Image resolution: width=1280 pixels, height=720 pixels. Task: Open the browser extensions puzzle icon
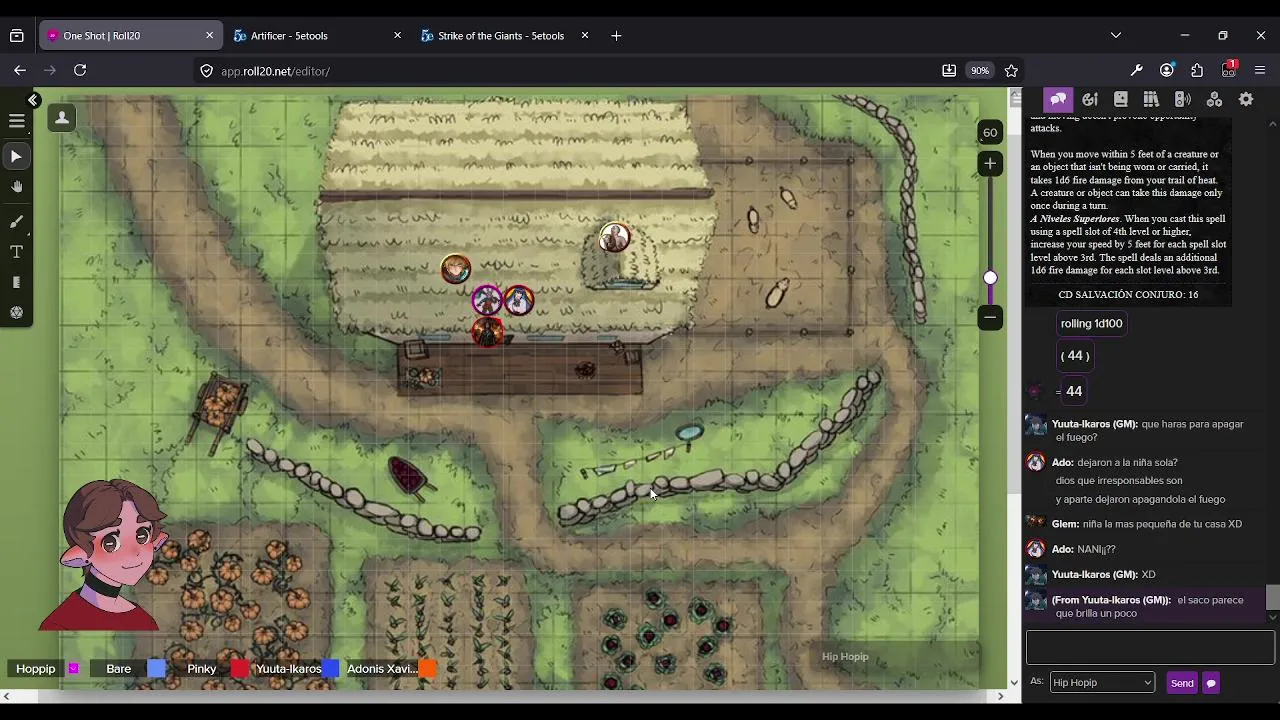pyautogui.click(x=1197, y=71)
